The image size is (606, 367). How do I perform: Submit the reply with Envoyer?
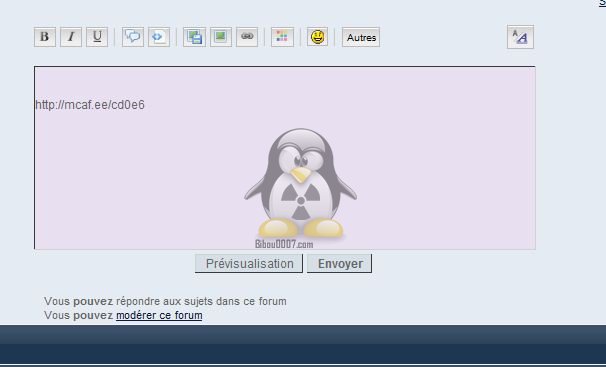point(339,263)
